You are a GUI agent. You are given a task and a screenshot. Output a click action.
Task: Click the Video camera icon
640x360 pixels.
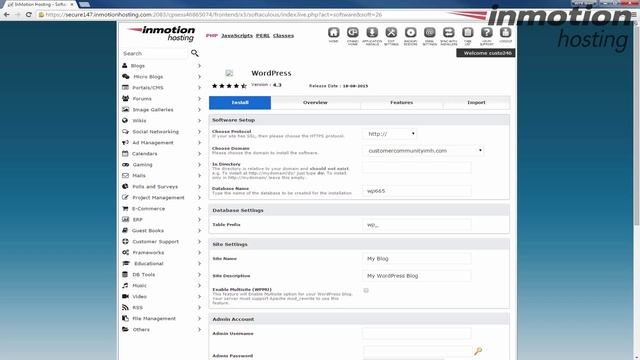(x=125, y=296)
